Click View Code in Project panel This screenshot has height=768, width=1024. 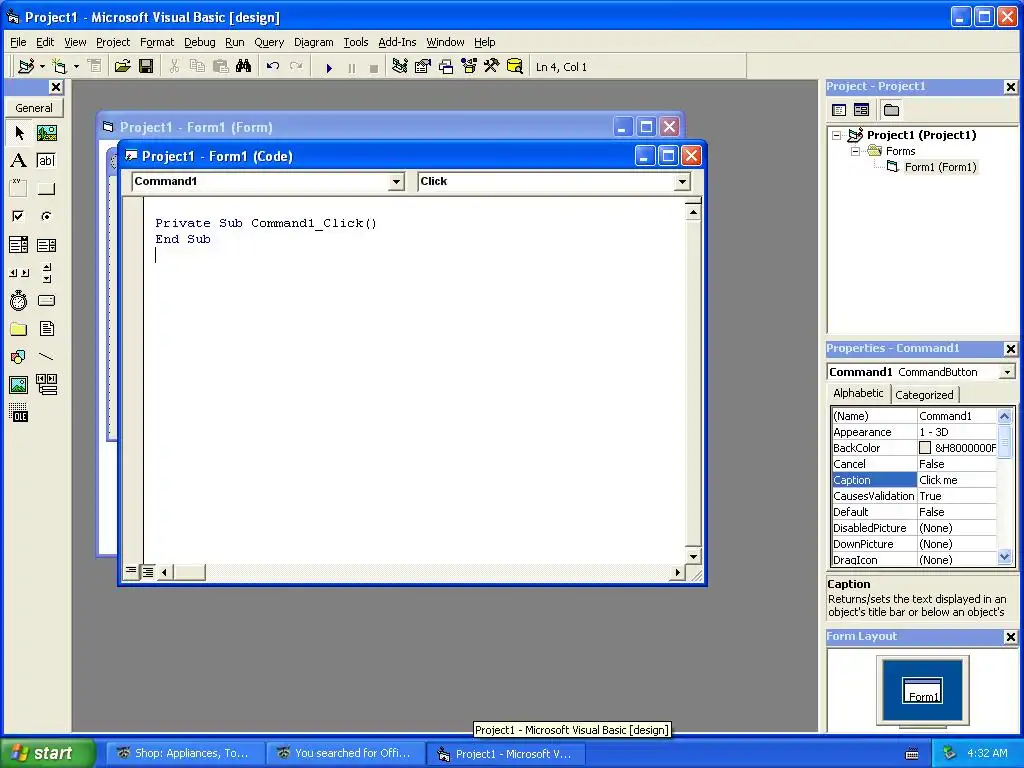(839, 110)
